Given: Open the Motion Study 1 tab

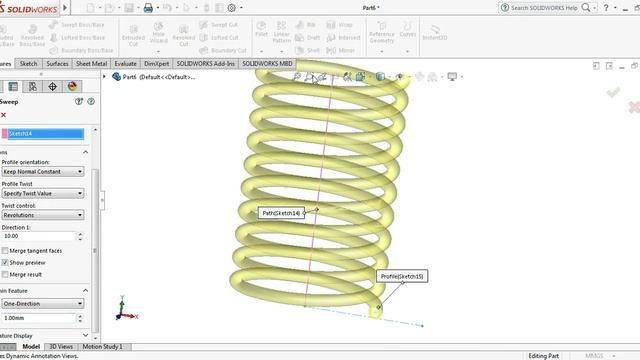Looking at the screenshot, I should pyautogui.click(x=102, y=347).
